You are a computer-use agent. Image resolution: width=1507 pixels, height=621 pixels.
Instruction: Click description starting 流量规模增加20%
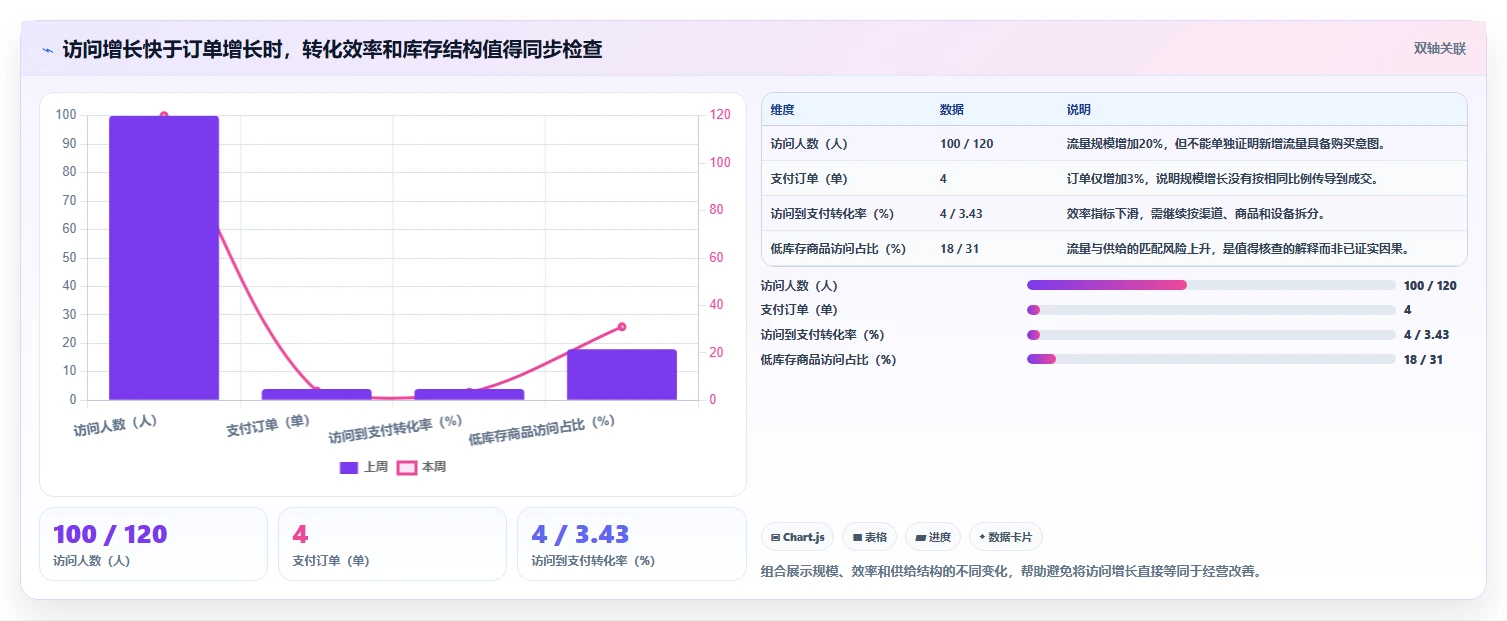1226,144
